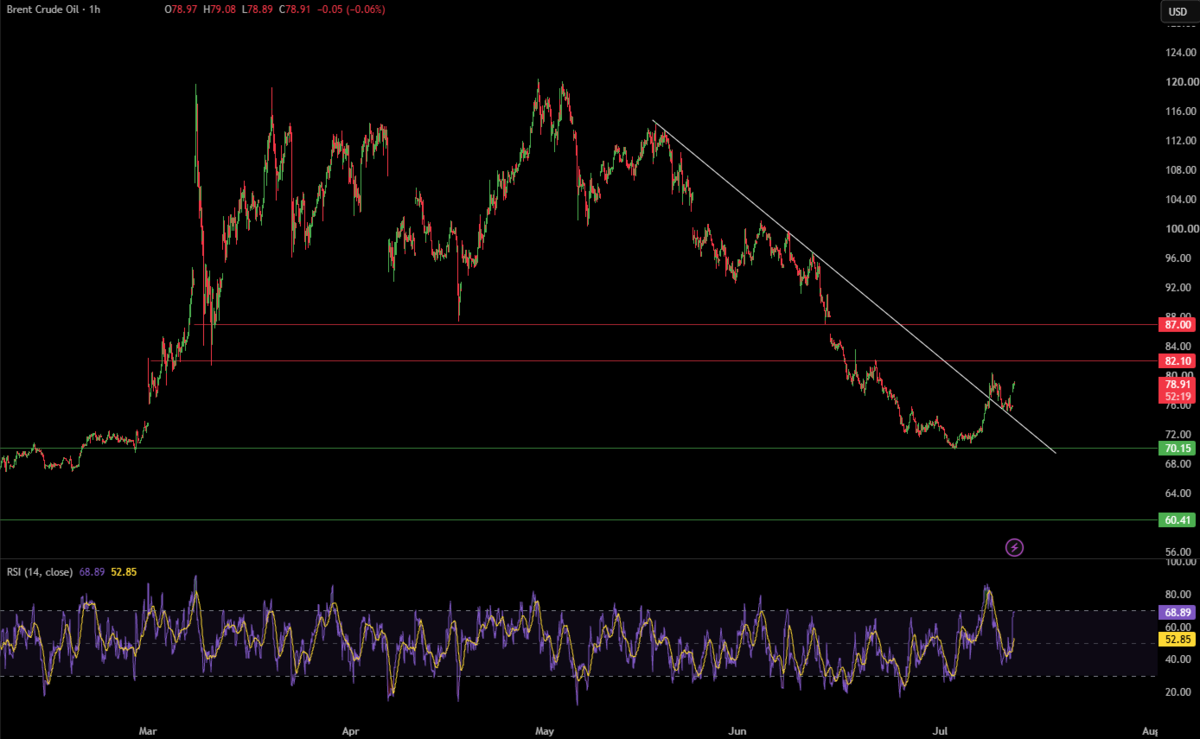Click the 87.00 red price label
Screen dimensions: 1200x739
(x=1176, y=325)
